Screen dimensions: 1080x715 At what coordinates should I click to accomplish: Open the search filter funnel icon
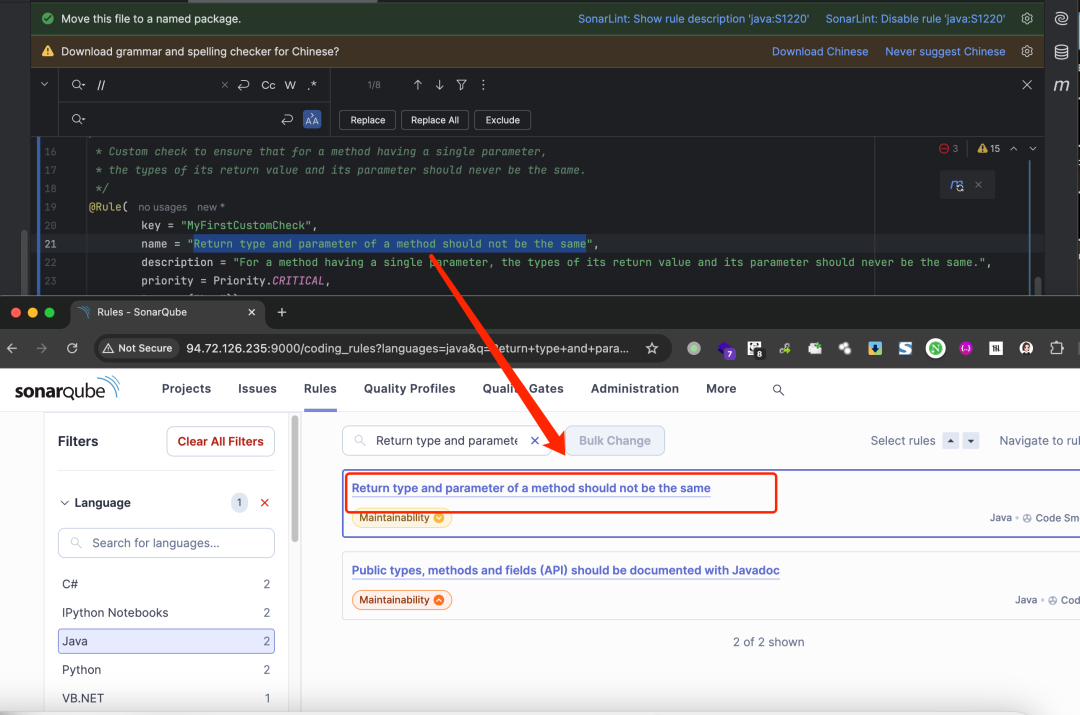click(x=461, y=86)
